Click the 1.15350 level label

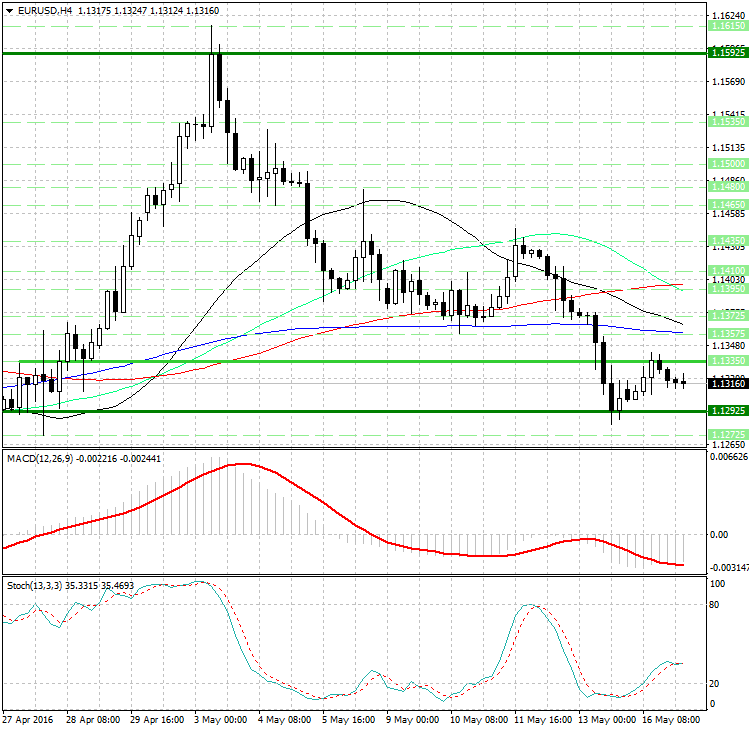[x=728, y=122]
